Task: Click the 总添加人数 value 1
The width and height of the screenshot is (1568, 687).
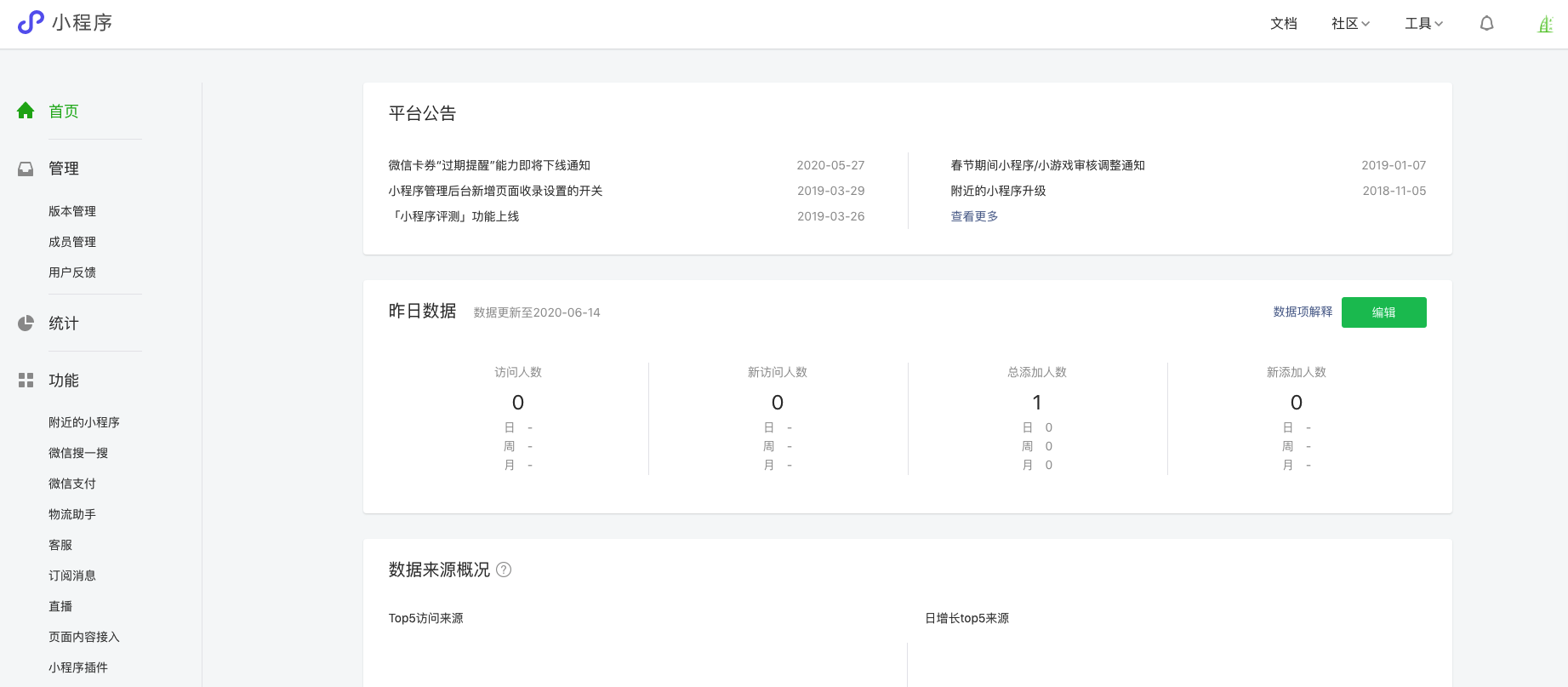Action: [x=1037, y=402]
